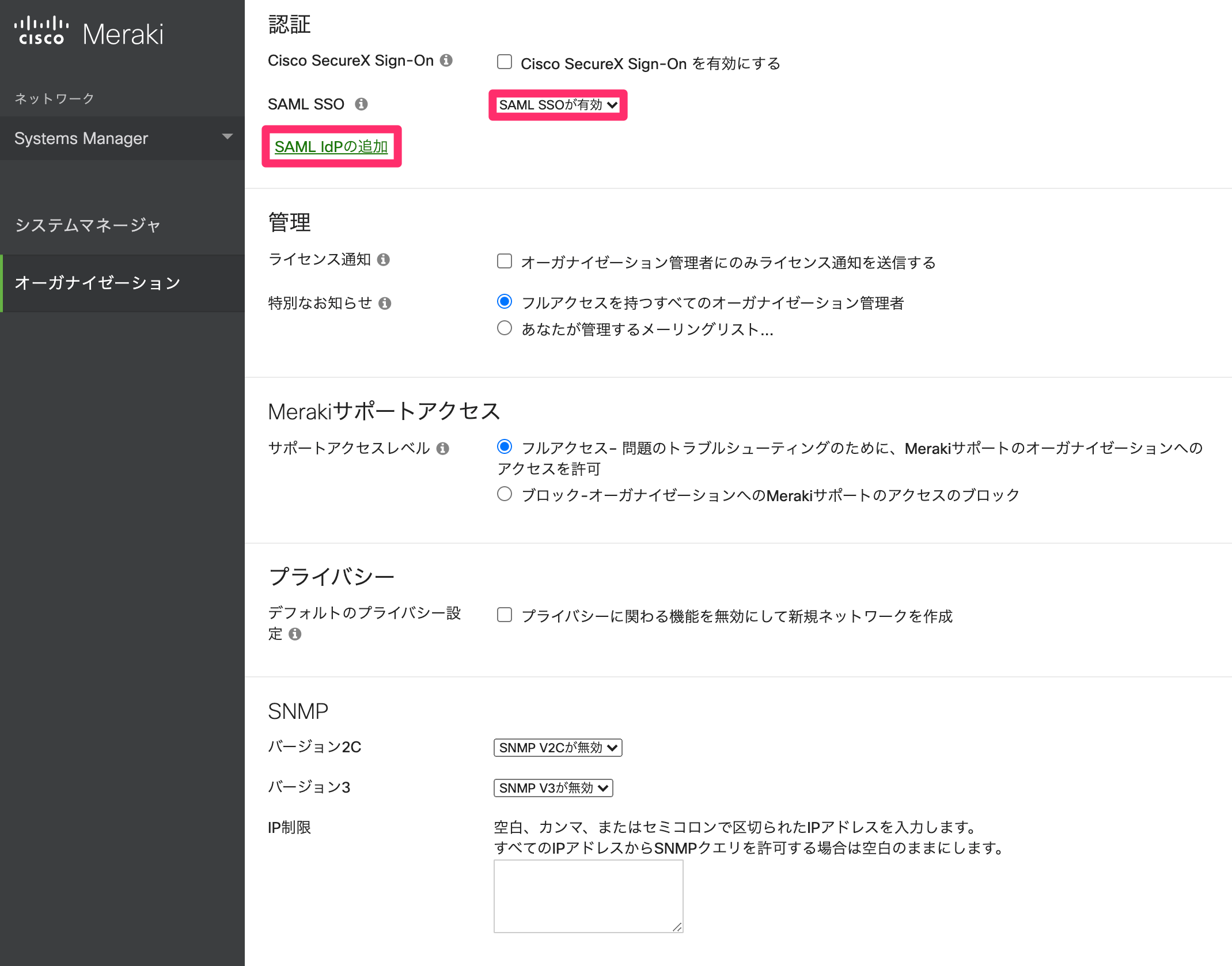Open info icon next to Cisco SecureX Sign-On
Viewport: 1232px width, 966px height.
pos(446,60)
